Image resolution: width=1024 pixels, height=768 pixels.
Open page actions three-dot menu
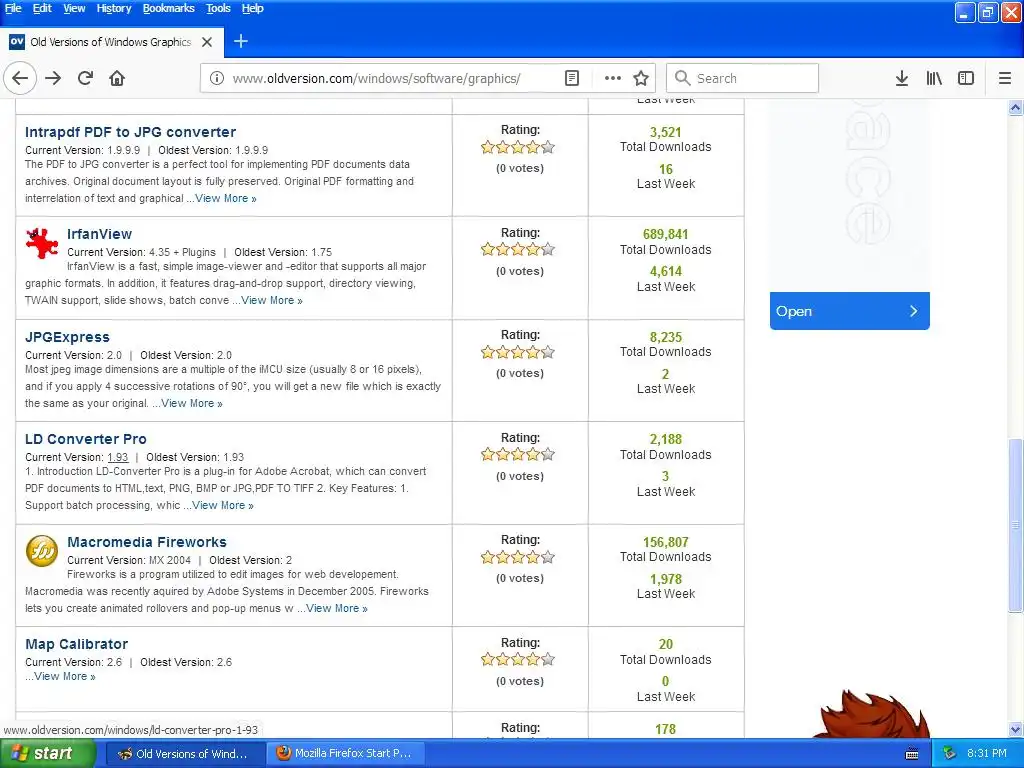(x=613, y=78)
